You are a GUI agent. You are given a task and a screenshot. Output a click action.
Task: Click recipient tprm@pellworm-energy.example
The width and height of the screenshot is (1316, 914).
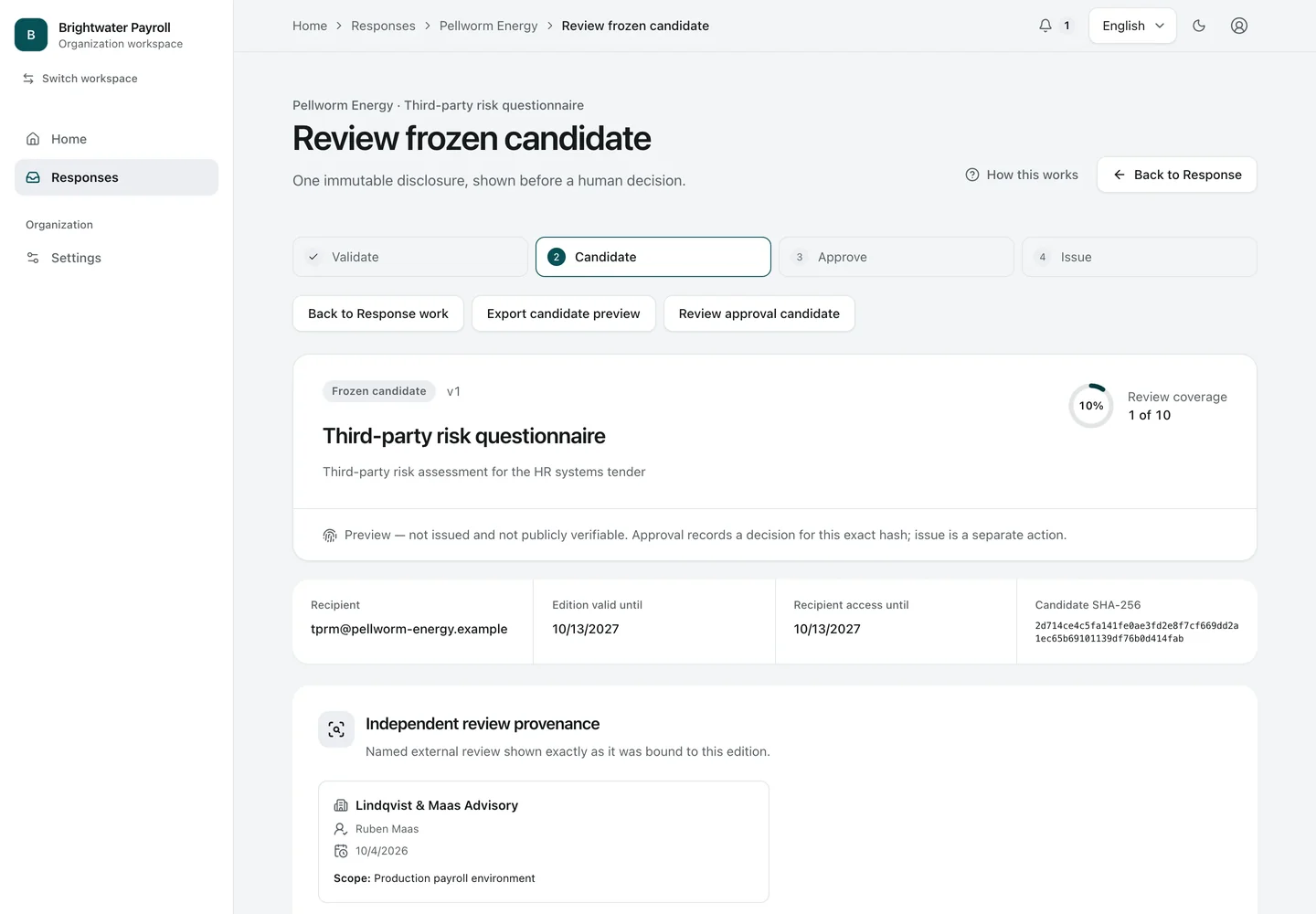(x=409, y=629)
